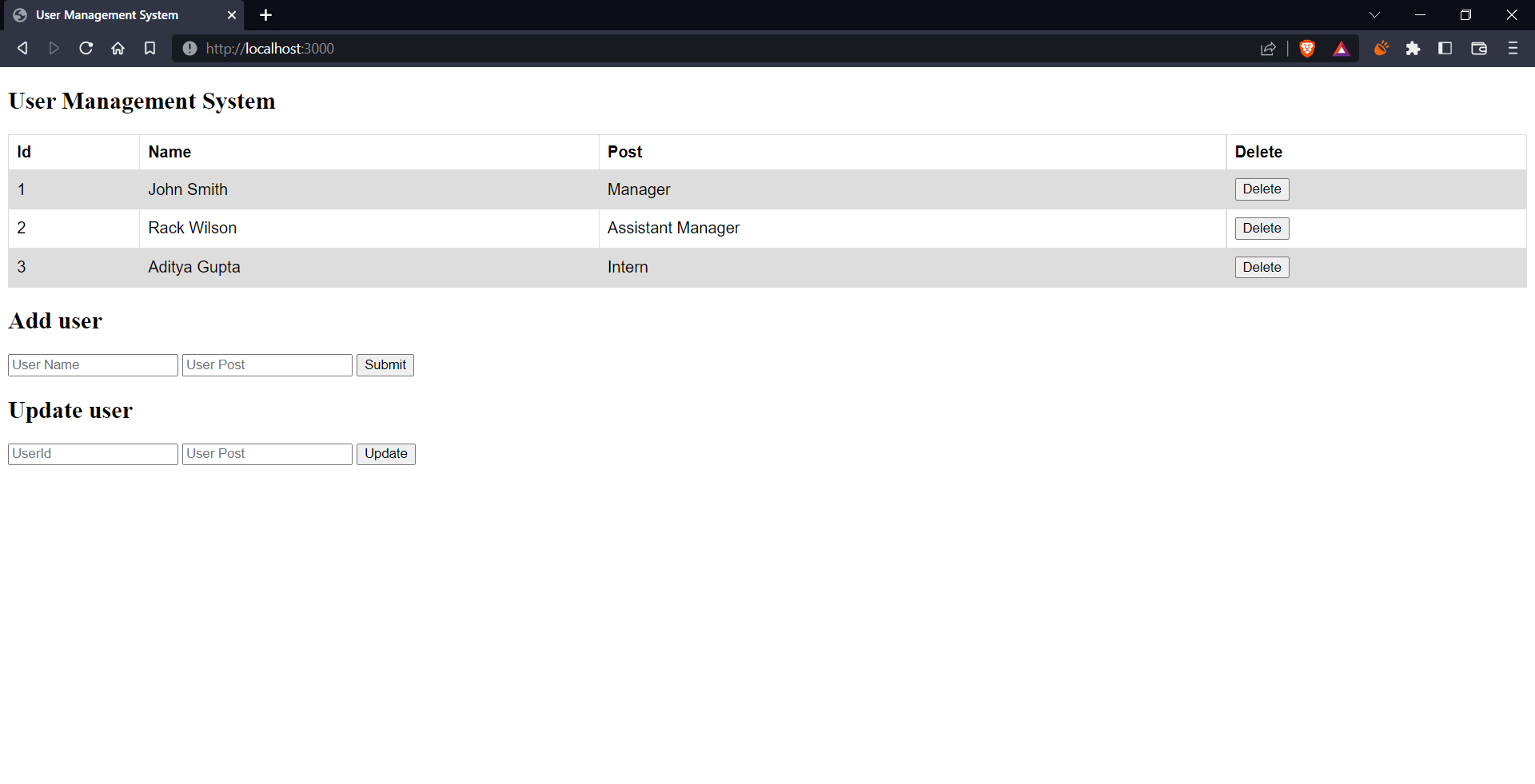Bookmark the current page

(150, 48)
